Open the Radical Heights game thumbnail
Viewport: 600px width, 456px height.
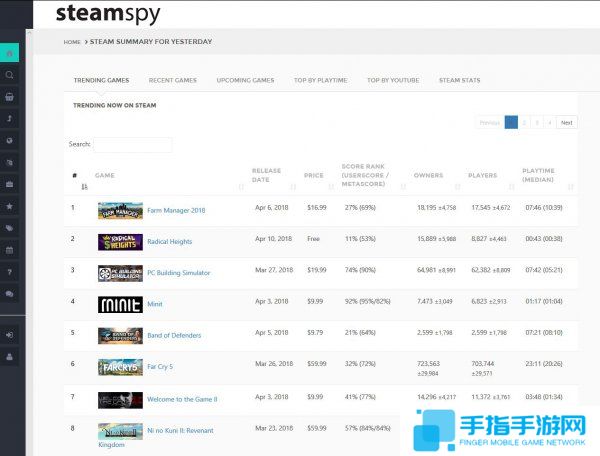[120, 242]
